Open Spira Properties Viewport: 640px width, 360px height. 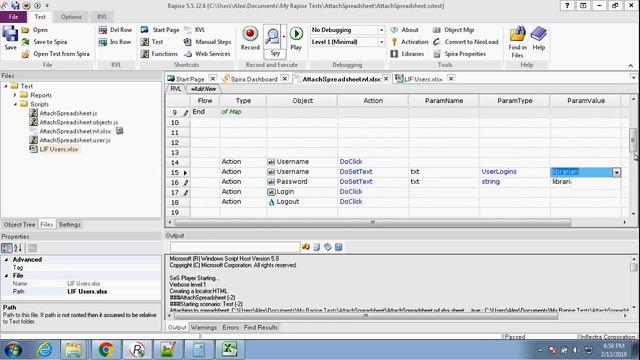coord(460,53)
